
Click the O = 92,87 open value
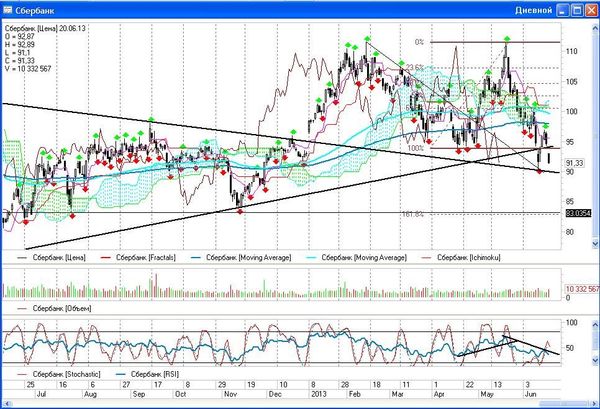[x=20, y=36]
